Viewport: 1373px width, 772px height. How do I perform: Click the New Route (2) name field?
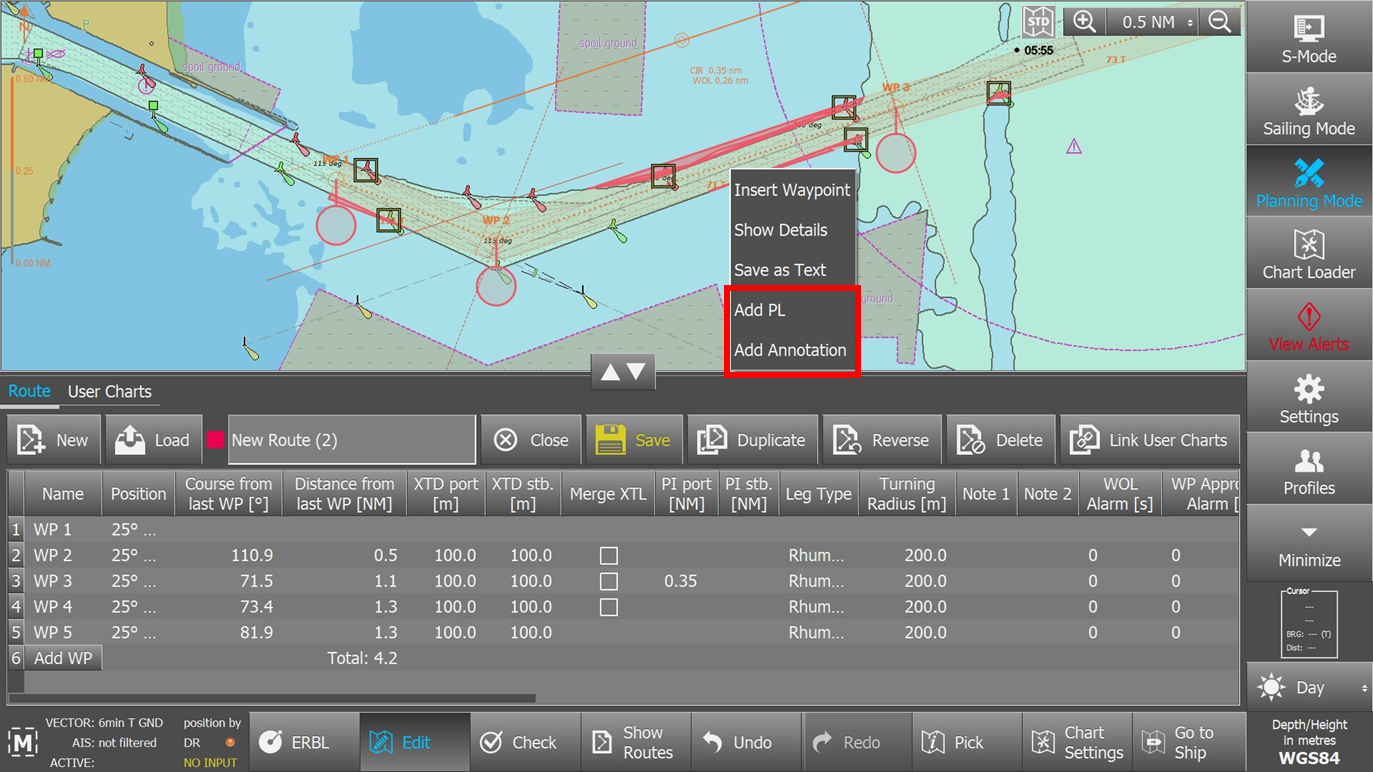(x=352, y=440)
